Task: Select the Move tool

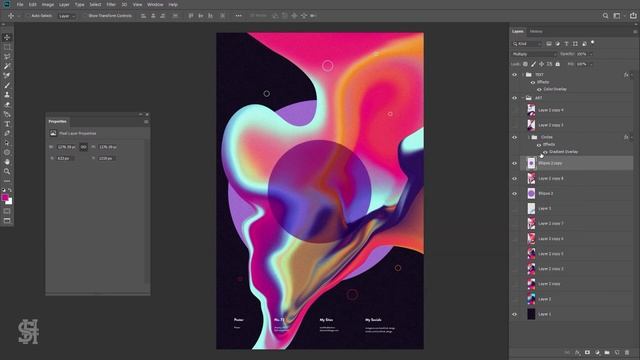Action: coord(7,37)
